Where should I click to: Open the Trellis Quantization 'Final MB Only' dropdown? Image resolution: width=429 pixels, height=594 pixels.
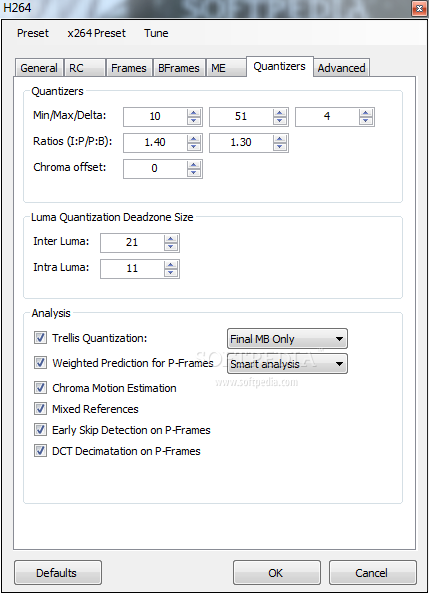pyautogui.click(x=287, y=339)
